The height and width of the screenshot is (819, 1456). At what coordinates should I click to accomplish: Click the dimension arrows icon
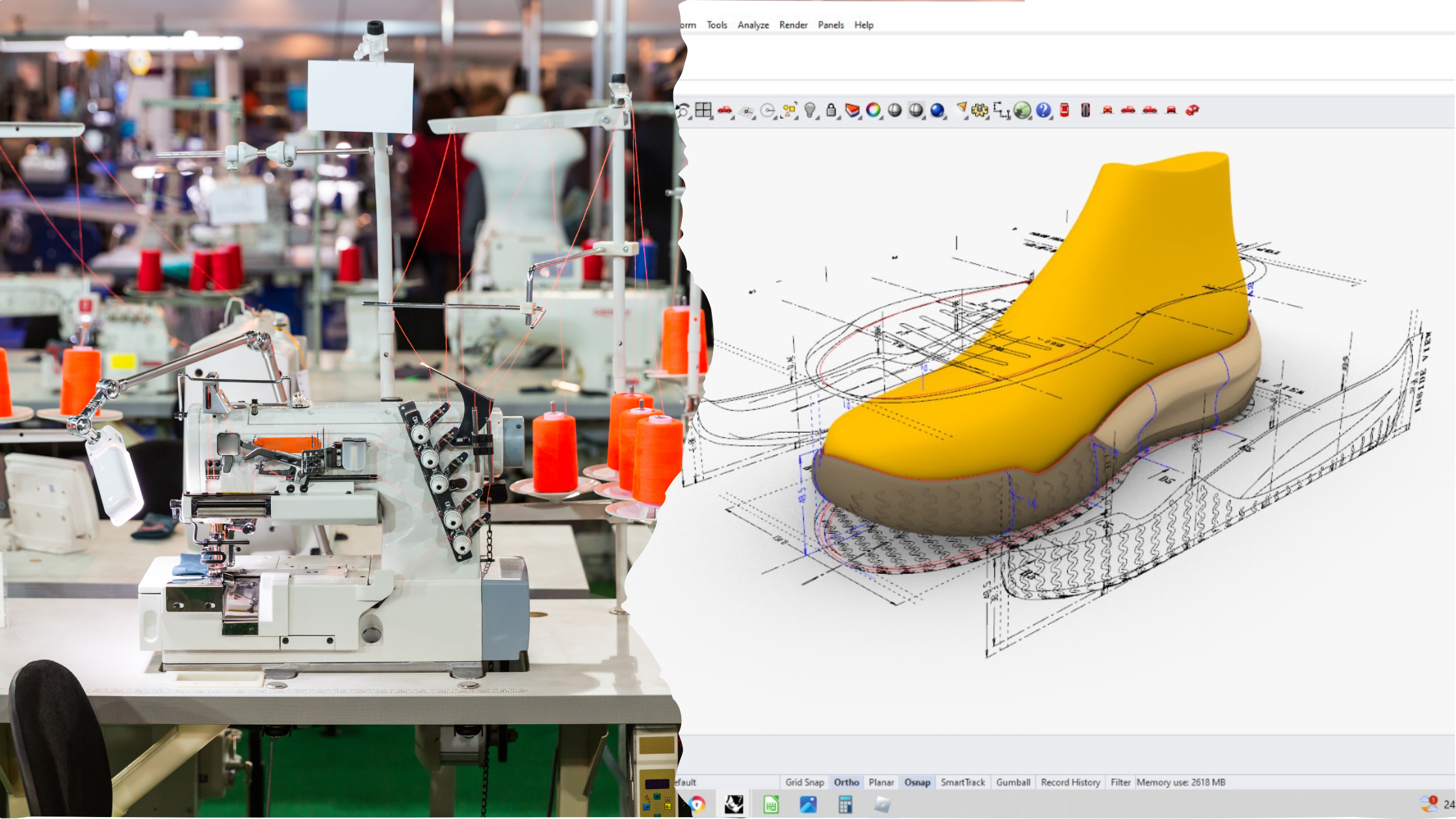(1001, 110)
